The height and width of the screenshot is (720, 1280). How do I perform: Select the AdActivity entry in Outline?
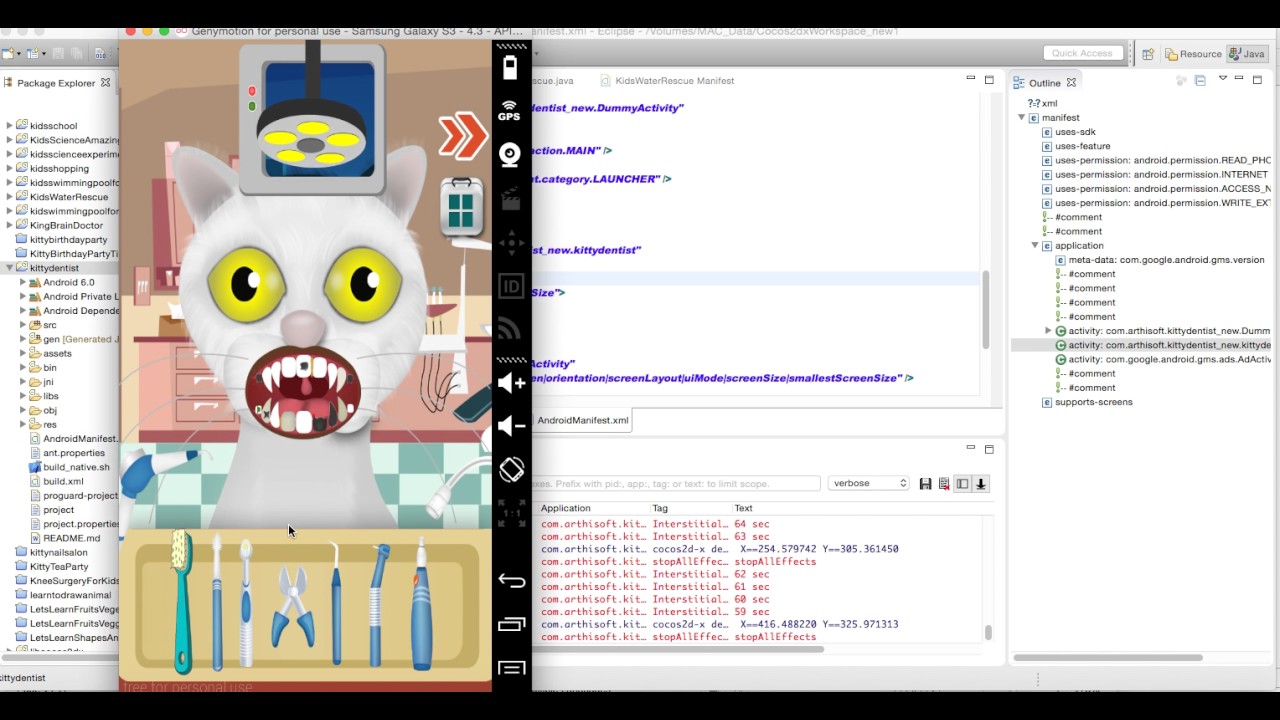[1162, 359]
